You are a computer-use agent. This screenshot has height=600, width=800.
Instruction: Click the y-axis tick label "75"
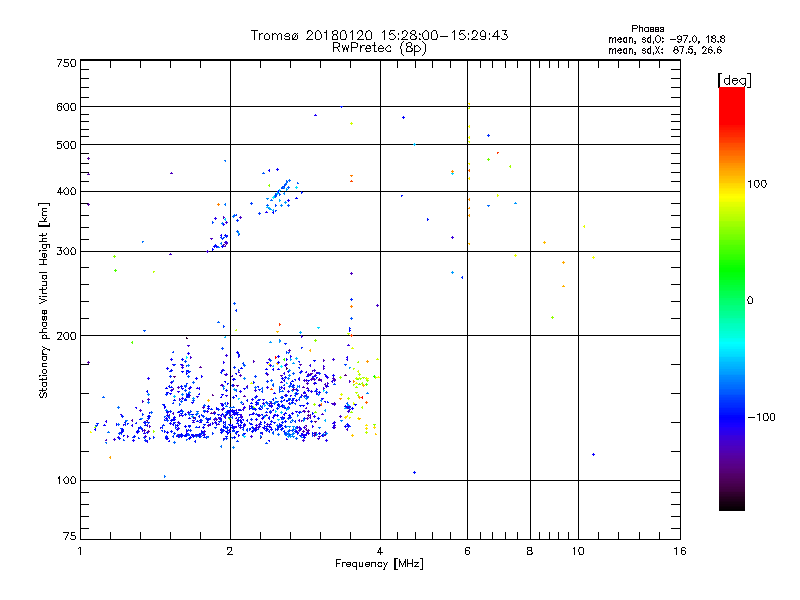coord(70,536)
